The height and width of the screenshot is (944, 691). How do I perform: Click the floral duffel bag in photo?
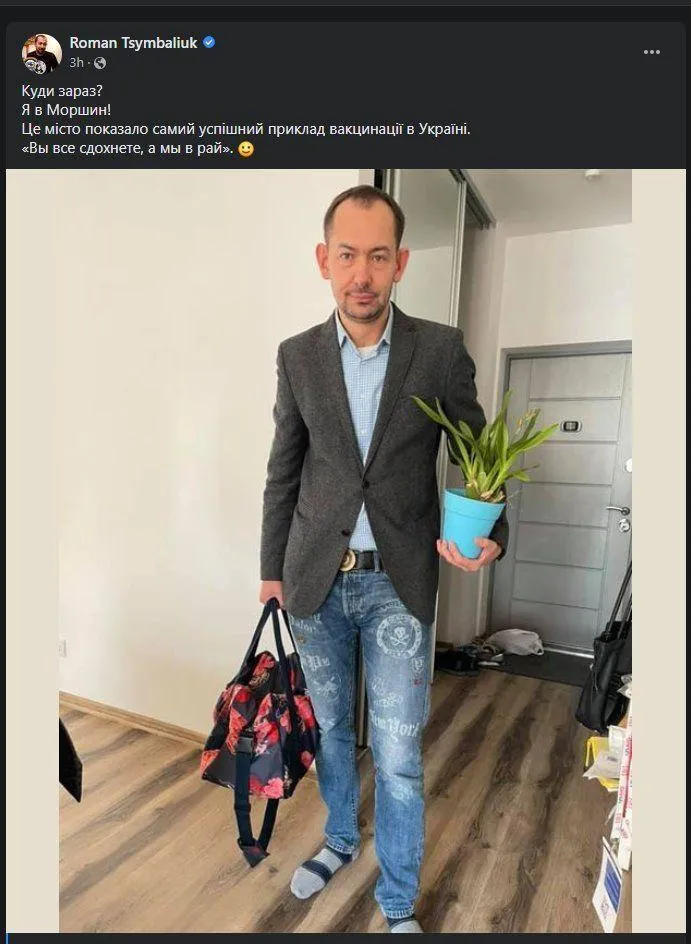point(259,729)
